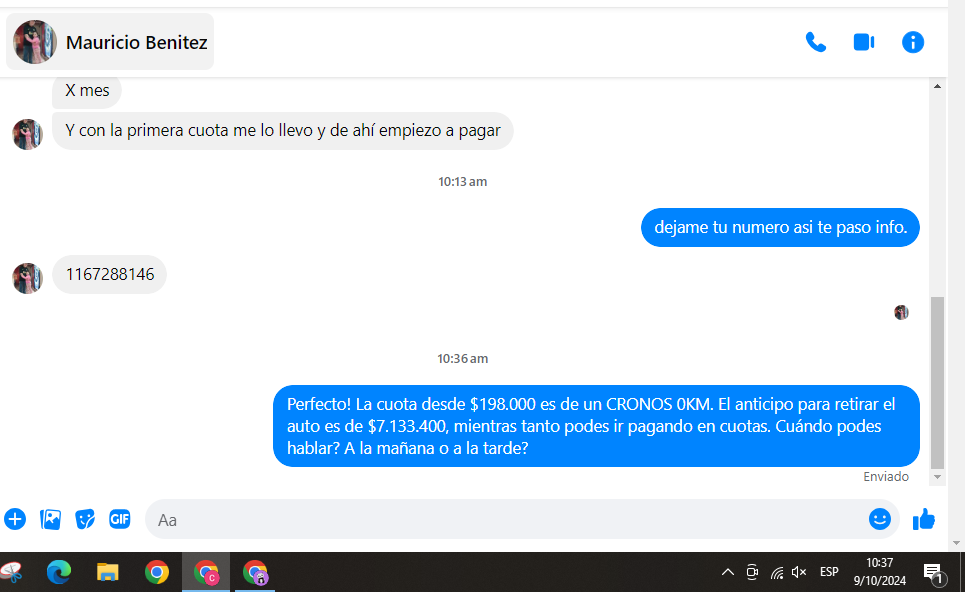Click the plus icon for more actions

tap(15, 519)
